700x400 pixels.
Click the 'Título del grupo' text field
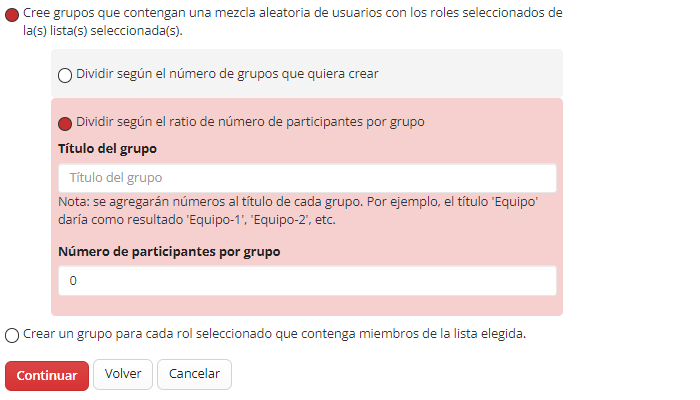coord(307,178)
